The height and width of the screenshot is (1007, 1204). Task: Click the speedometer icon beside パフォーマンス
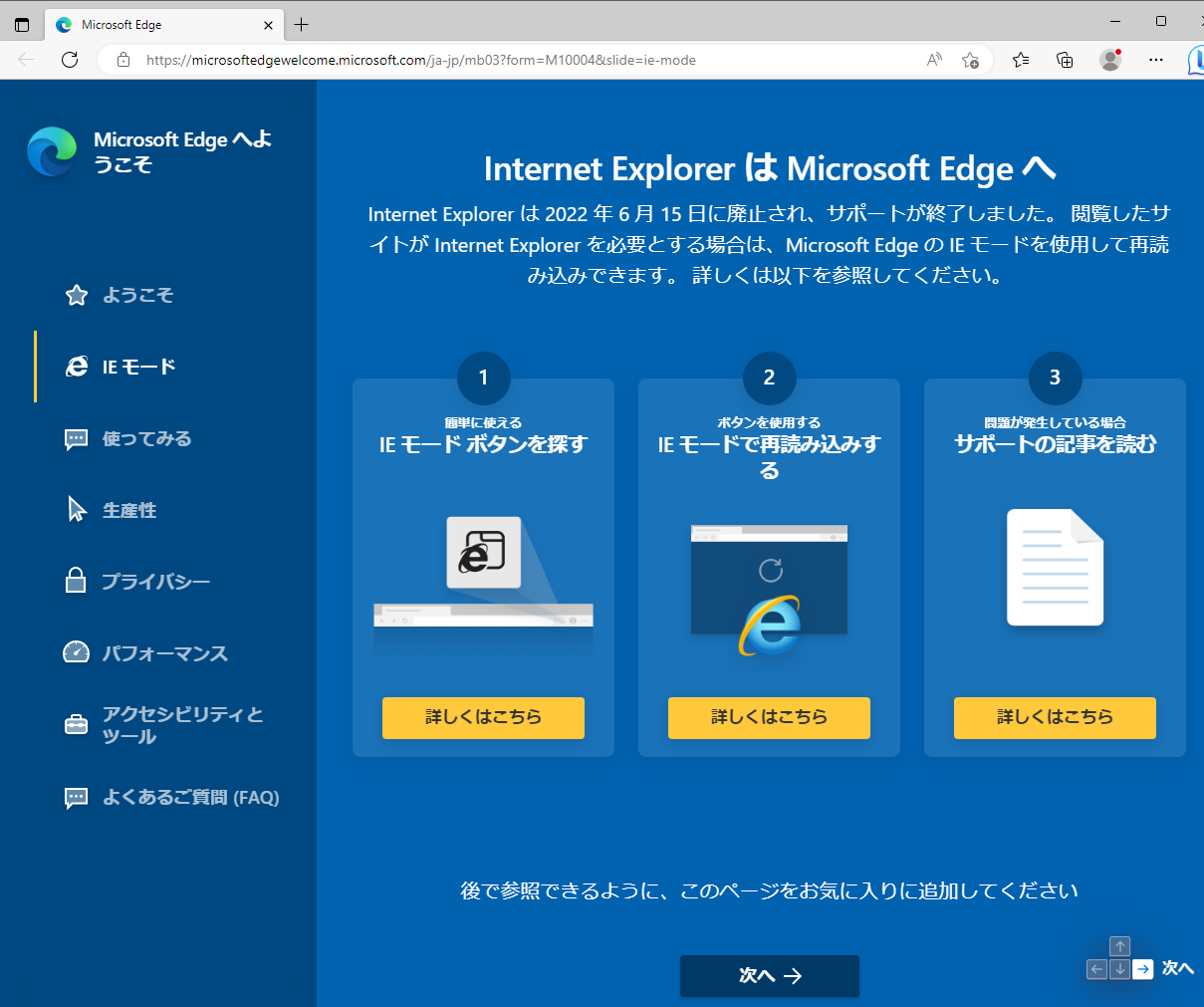point(76,652)
